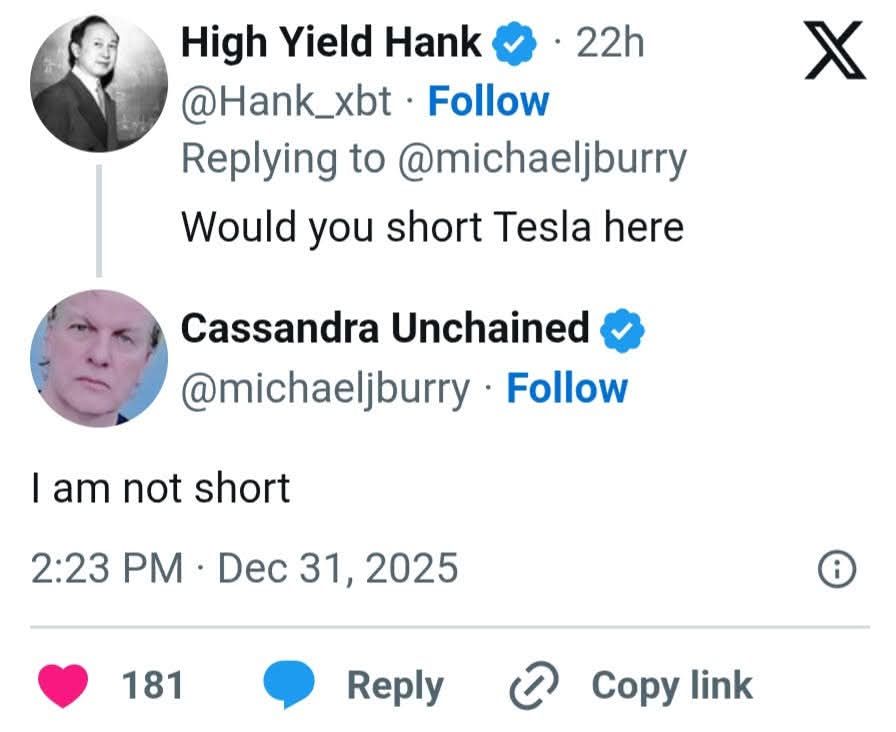Image resolution: width=896 pixels, height=732 pixels.
Task: Click the Replying to @michaeljburry mention
Action: click(x=542, y=160)
